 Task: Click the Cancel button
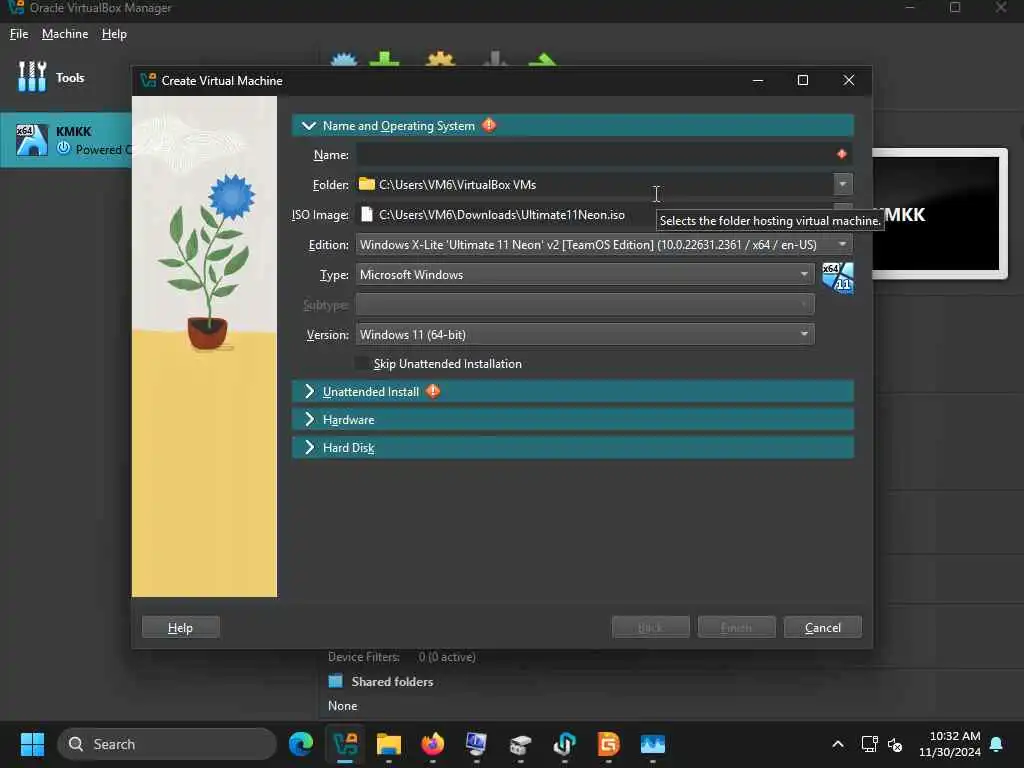[x=822, y=628]
